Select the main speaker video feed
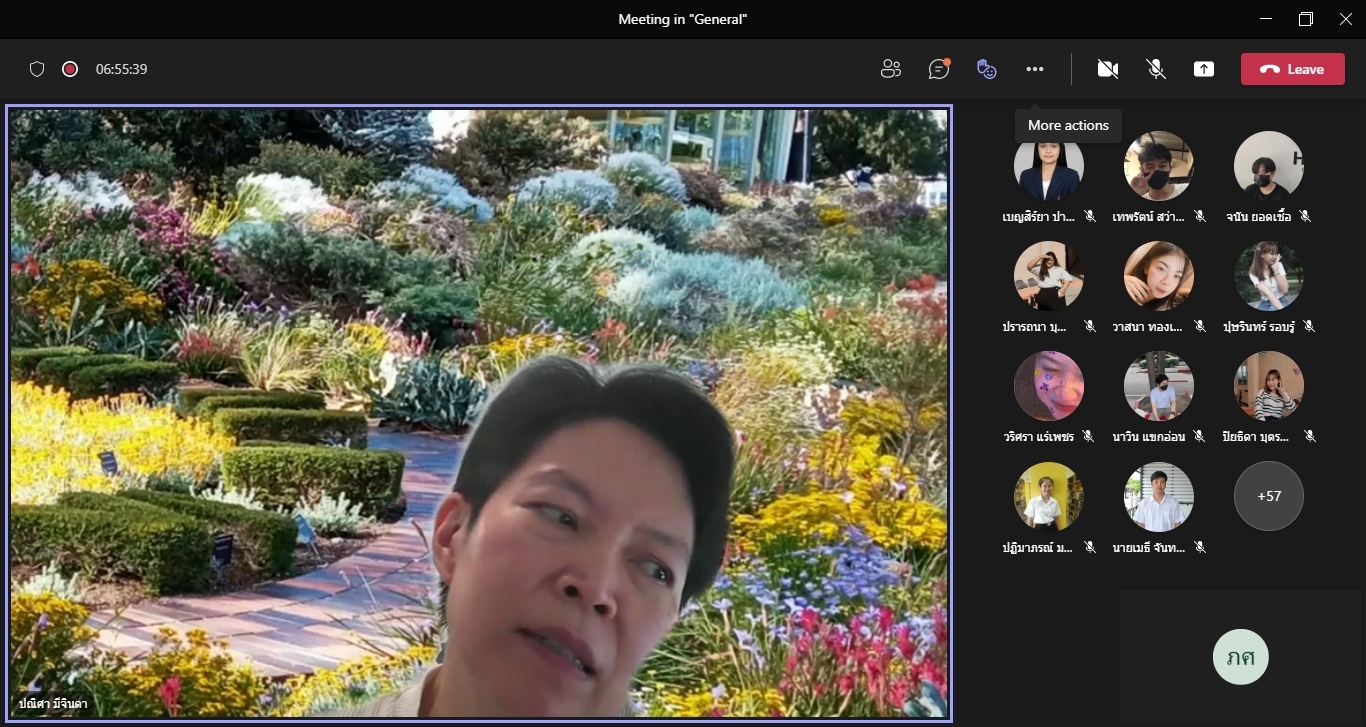 pyautogui.click(x=479, y=413)
